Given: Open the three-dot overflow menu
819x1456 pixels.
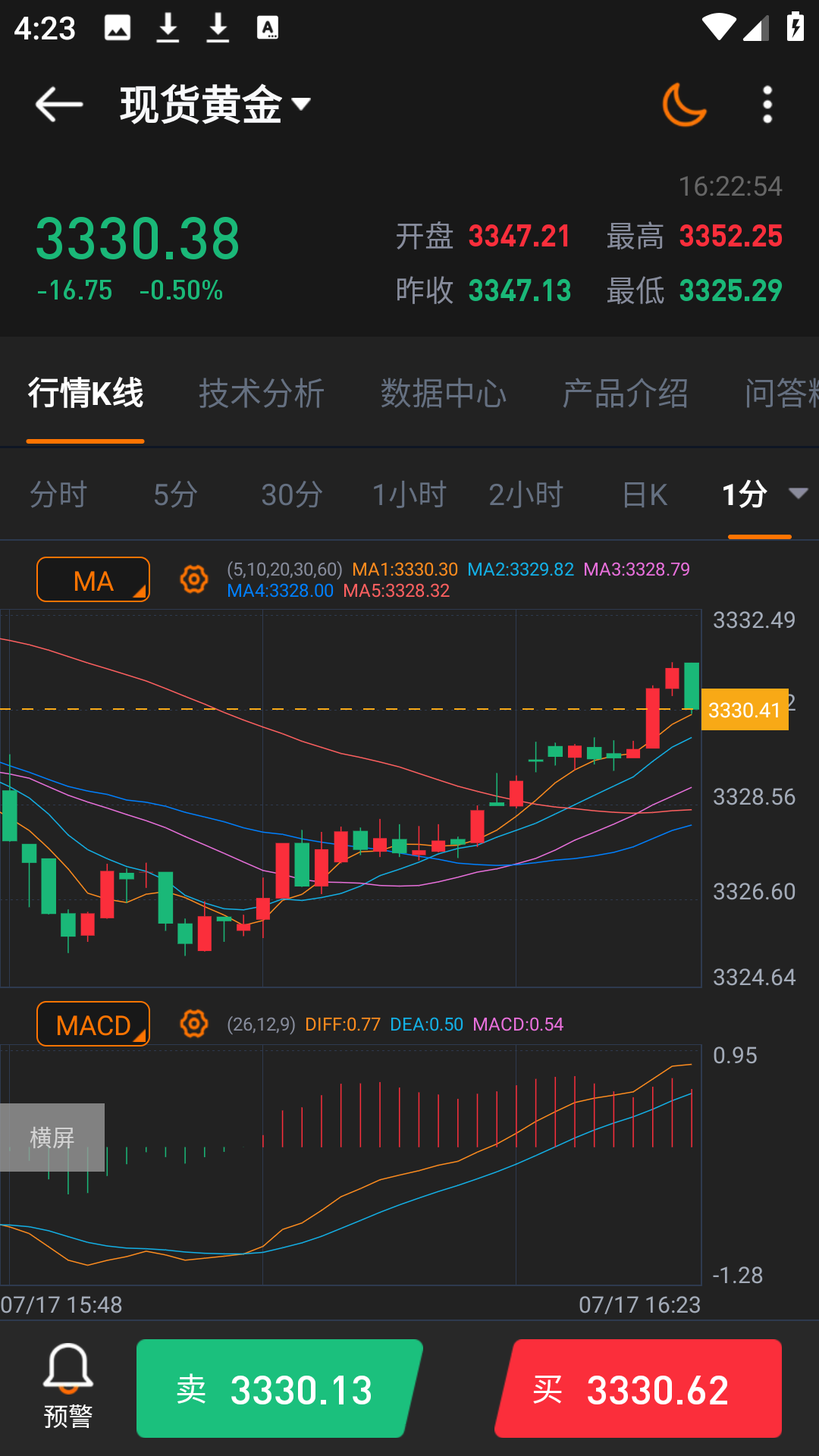Looking at the screenshot, I should [767, 104].
